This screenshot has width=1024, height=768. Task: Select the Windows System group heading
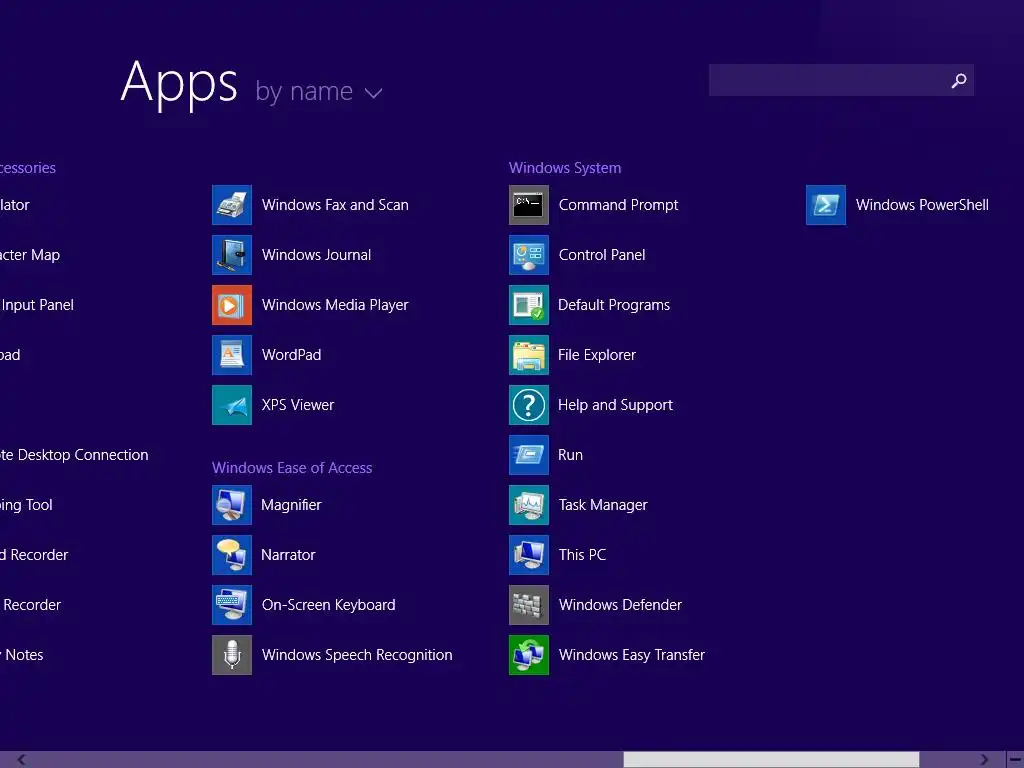point(565,168)
